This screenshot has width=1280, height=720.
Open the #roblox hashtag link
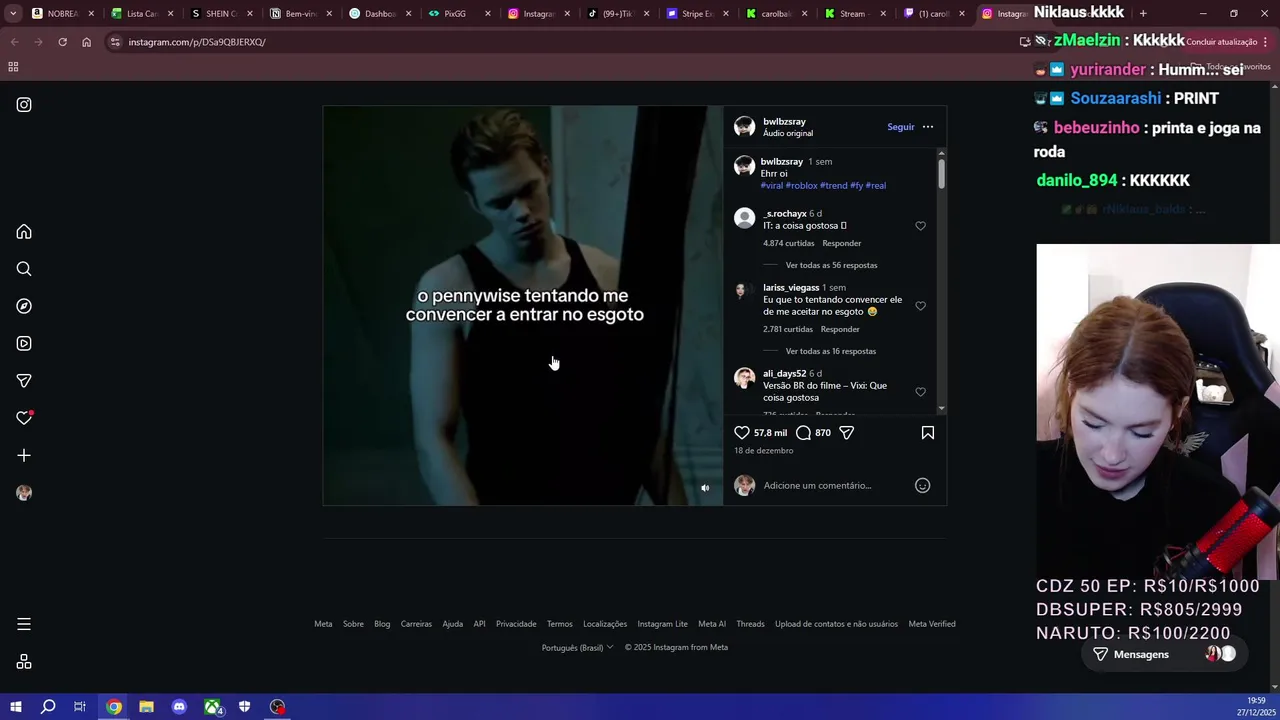[x=801, y=185]
